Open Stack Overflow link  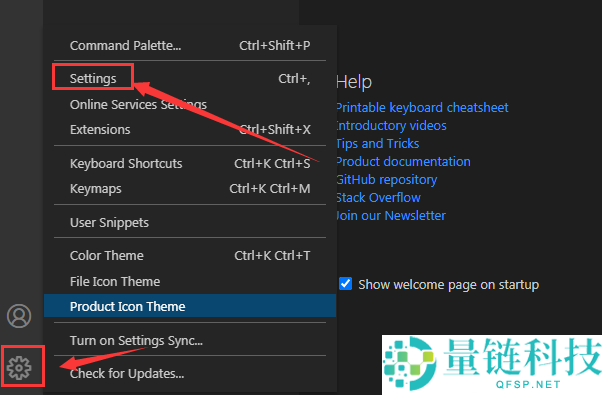pyautogui.click(x=378, y=198)
